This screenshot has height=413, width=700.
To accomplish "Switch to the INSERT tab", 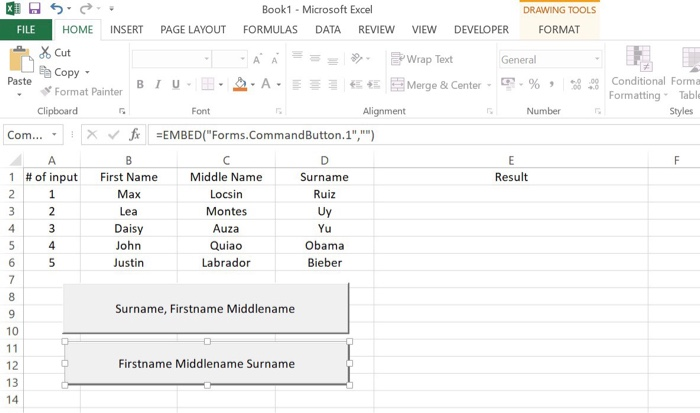I will click(x=126, y=30).
